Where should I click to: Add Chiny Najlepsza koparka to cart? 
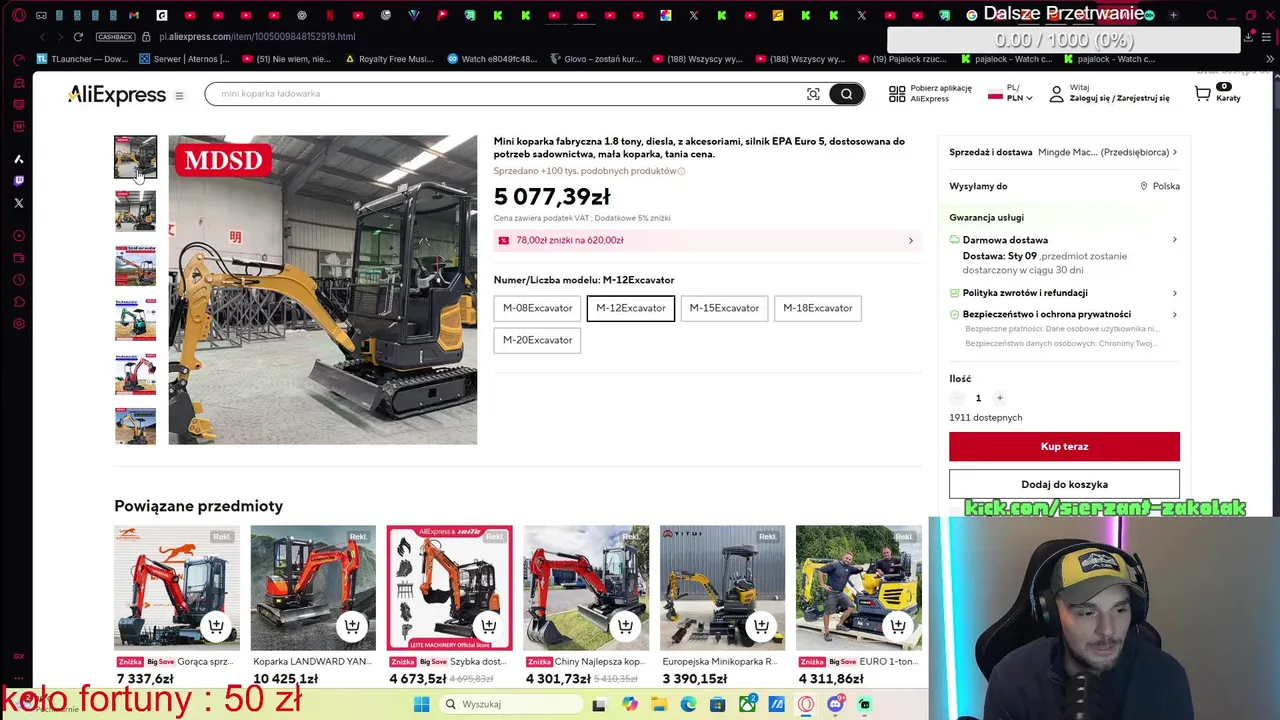pos(625,627)
